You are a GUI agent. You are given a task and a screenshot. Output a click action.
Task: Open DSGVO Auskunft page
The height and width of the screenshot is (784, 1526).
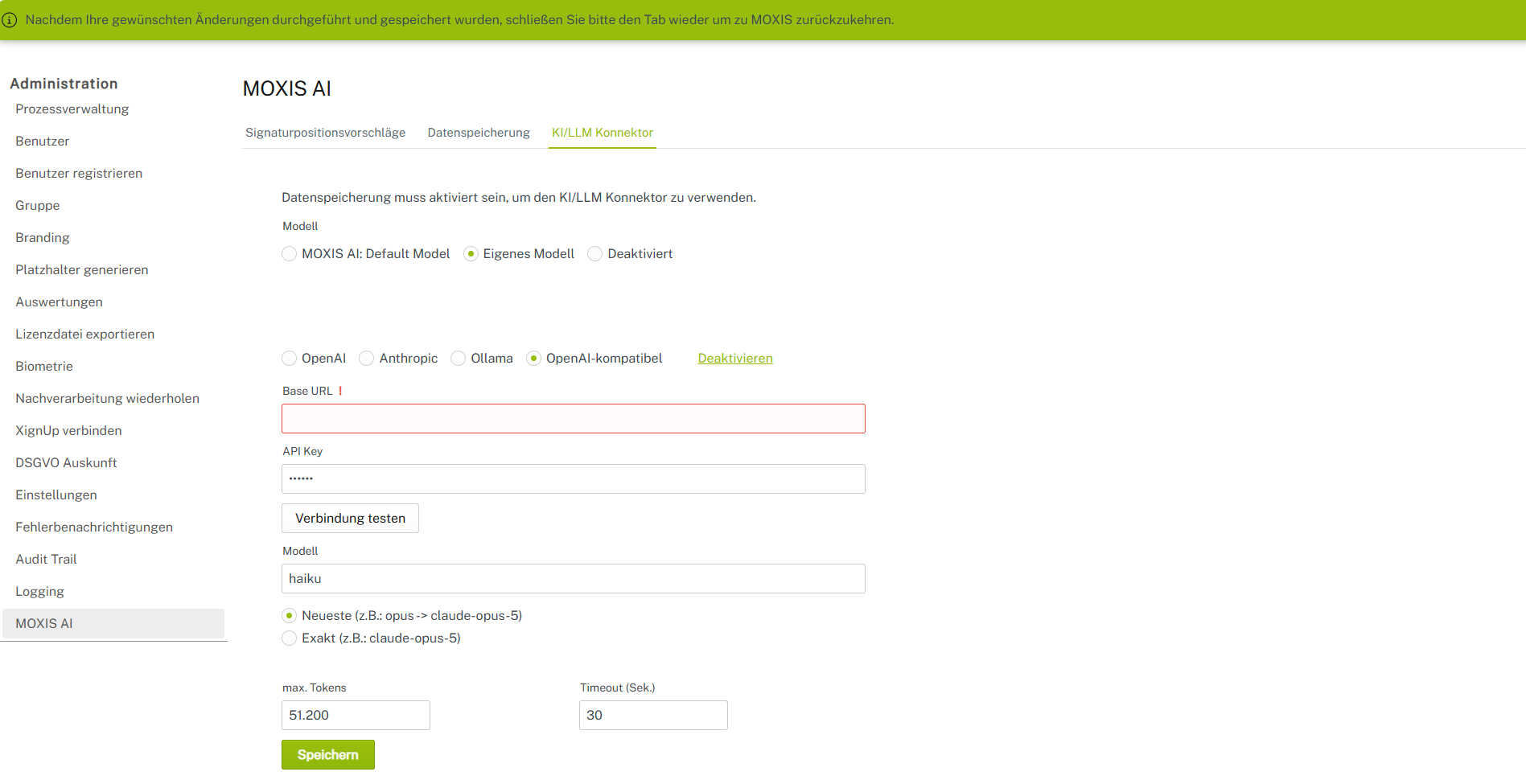coord(67,463)
